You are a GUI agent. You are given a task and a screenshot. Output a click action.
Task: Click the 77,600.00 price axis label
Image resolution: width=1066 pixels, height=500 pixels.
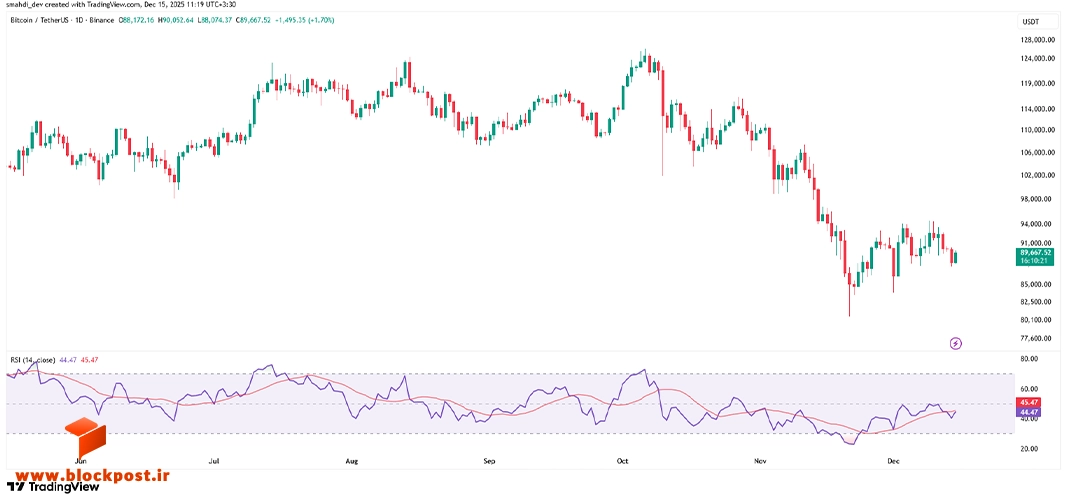pyautogui.click(x=1037, y=339)
